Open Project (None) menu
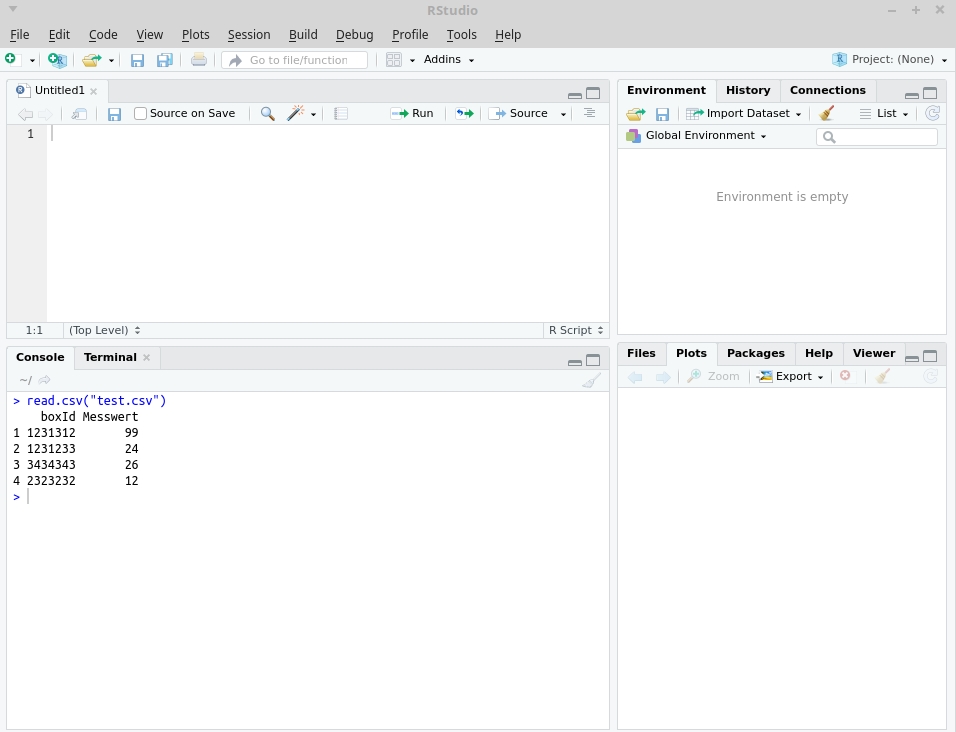Screen dimensions: 956x732 tap(890, 59)
